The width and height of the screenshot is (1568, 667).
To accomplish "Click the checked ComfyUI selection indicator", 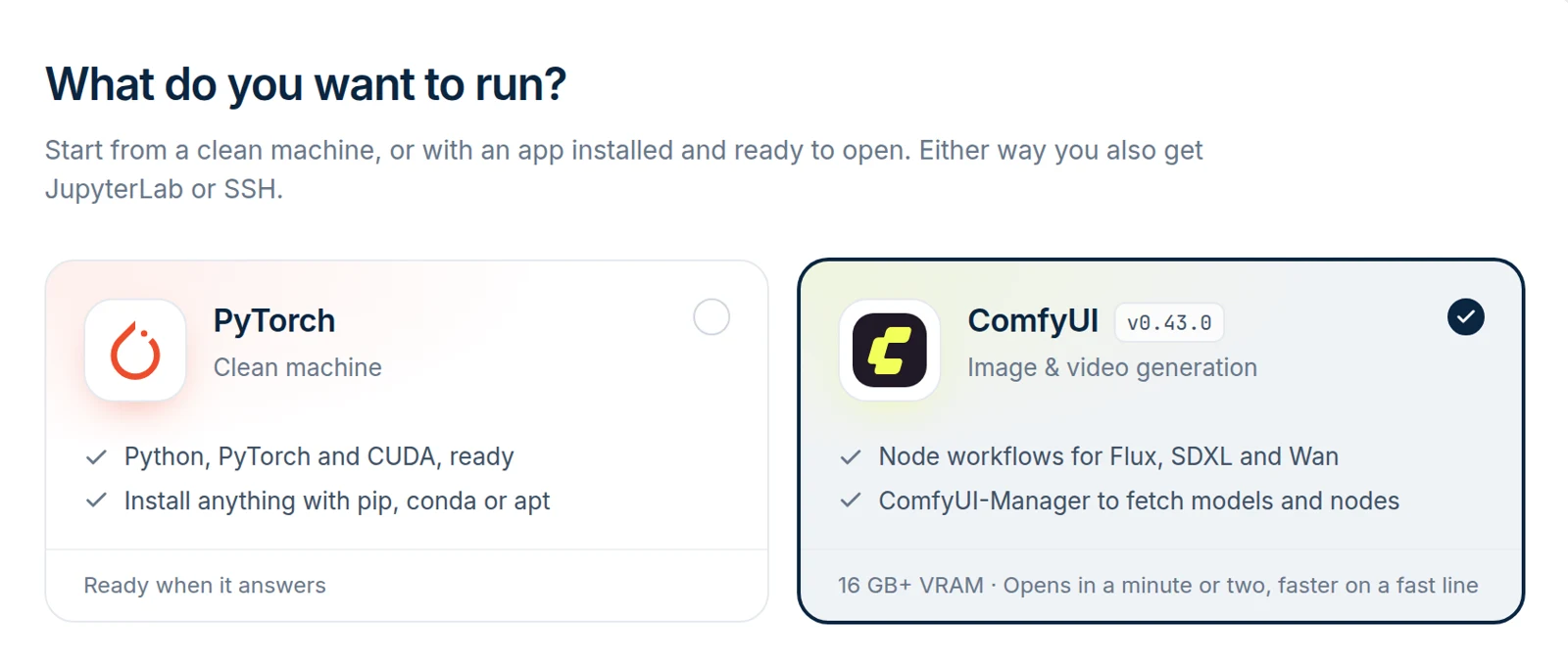I will 1466,317.
